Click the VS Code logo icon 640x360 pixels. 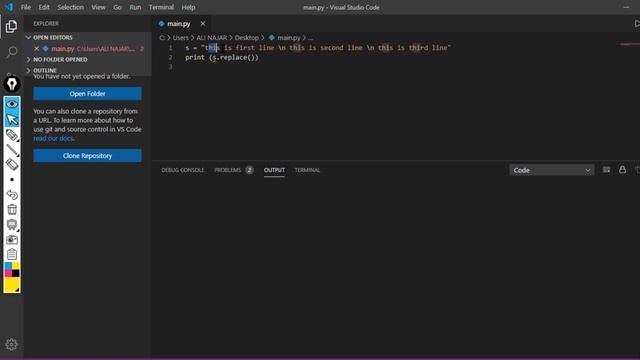coord(9,7)
